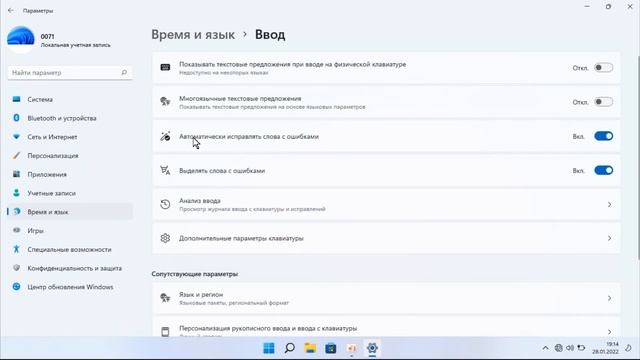Click the Специальные возможности accessibility icon
640x360 pixels.
(x=16, y=249)
